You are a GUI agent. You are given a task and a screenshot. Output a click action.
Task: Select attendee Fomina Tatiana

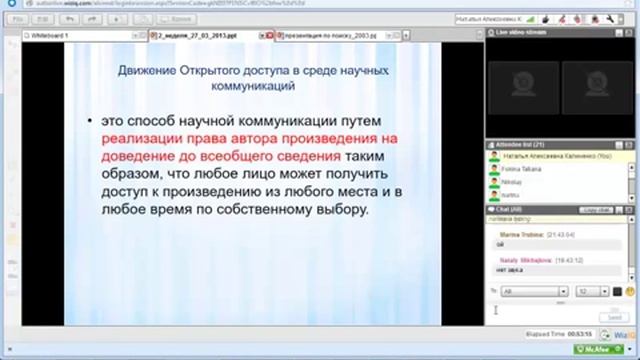[x=521, y=169]
